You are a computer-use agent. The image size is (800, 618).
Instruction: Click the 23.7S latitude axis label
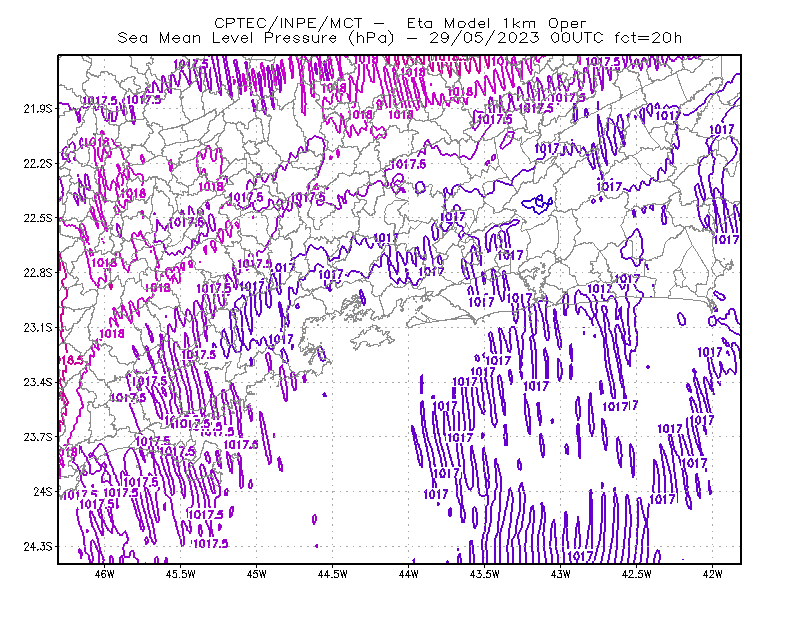(x=38, y=437)
